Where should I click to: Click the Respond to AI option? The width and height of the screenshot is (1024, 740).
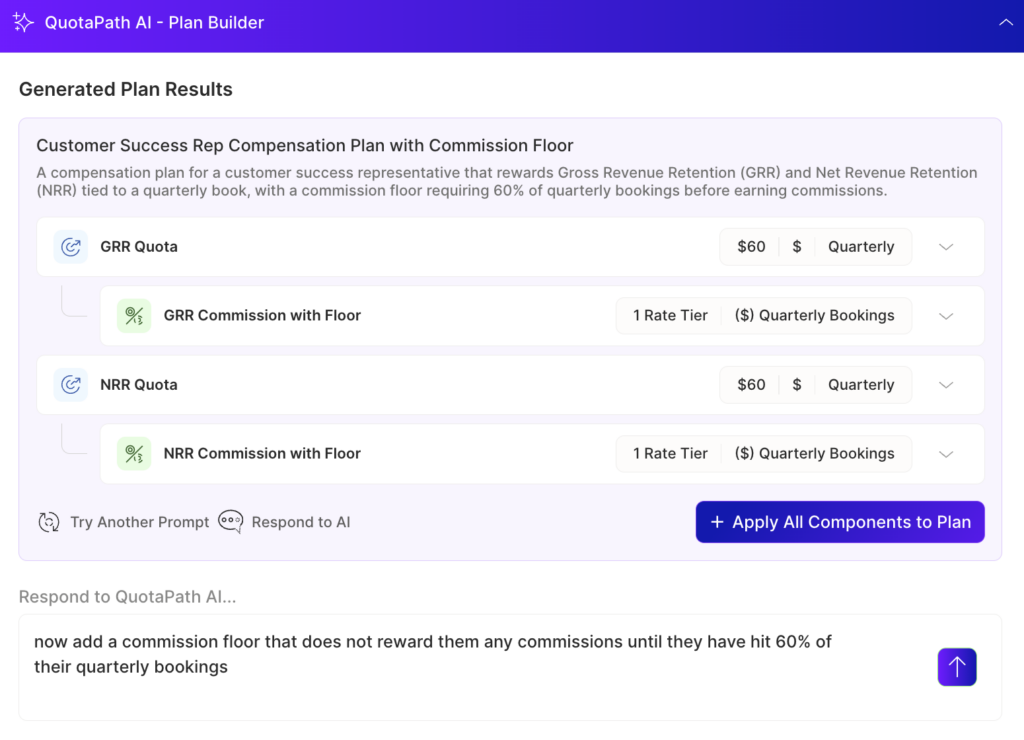pos(300,521)
